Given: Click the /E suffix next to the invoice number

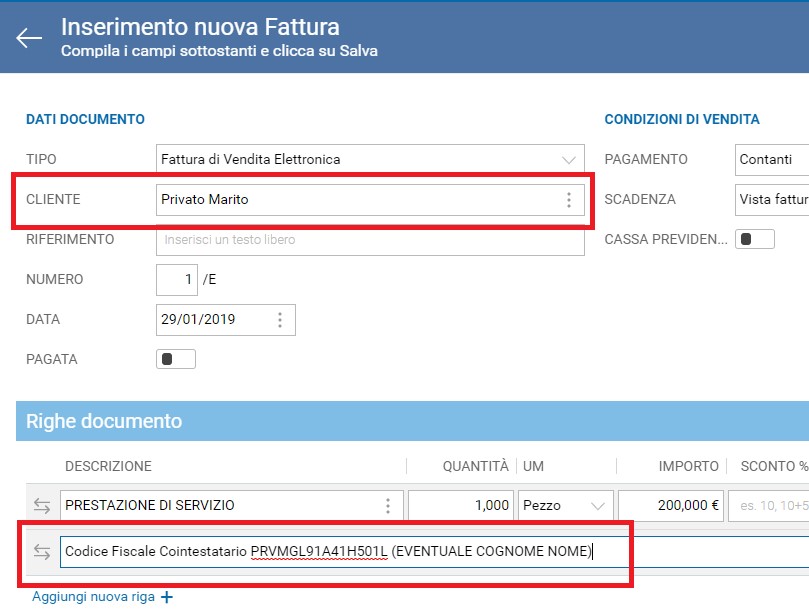Looking at the screenshot, I should pos(209,280).
